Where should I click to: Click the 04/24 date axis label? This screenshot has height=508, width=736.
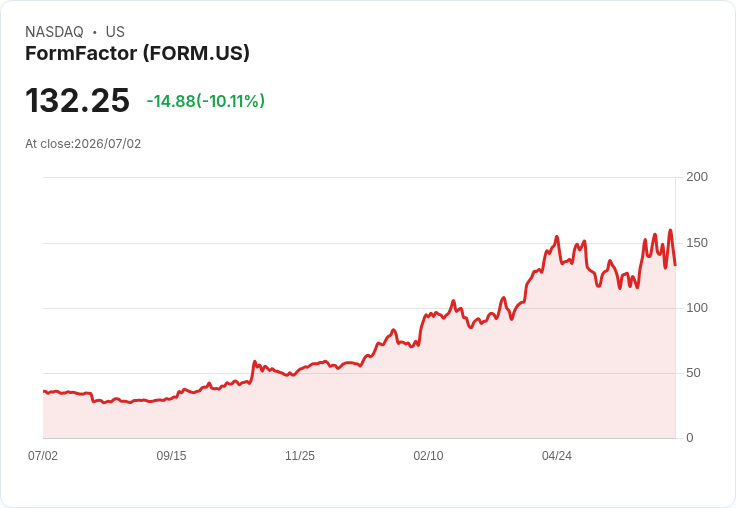point(557,456)
